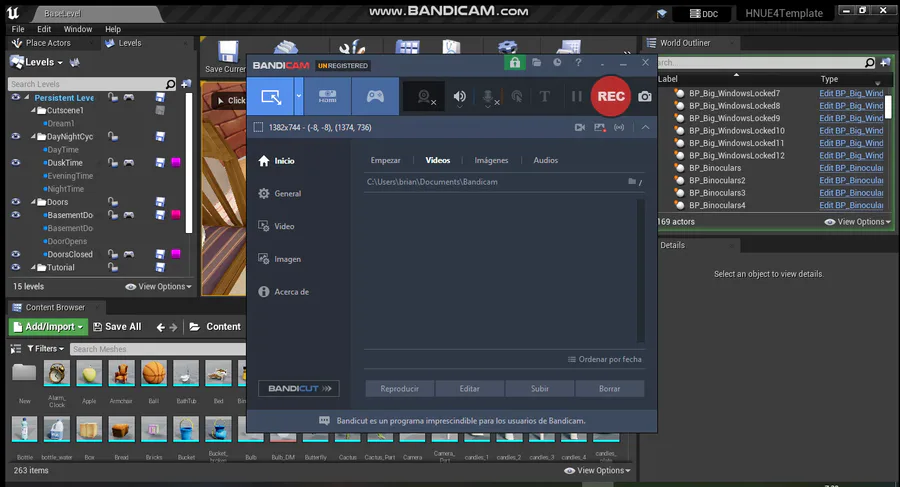Take a screenshot with the camera icon
This screenshot has width=900, height=487.
pos(645,96)
